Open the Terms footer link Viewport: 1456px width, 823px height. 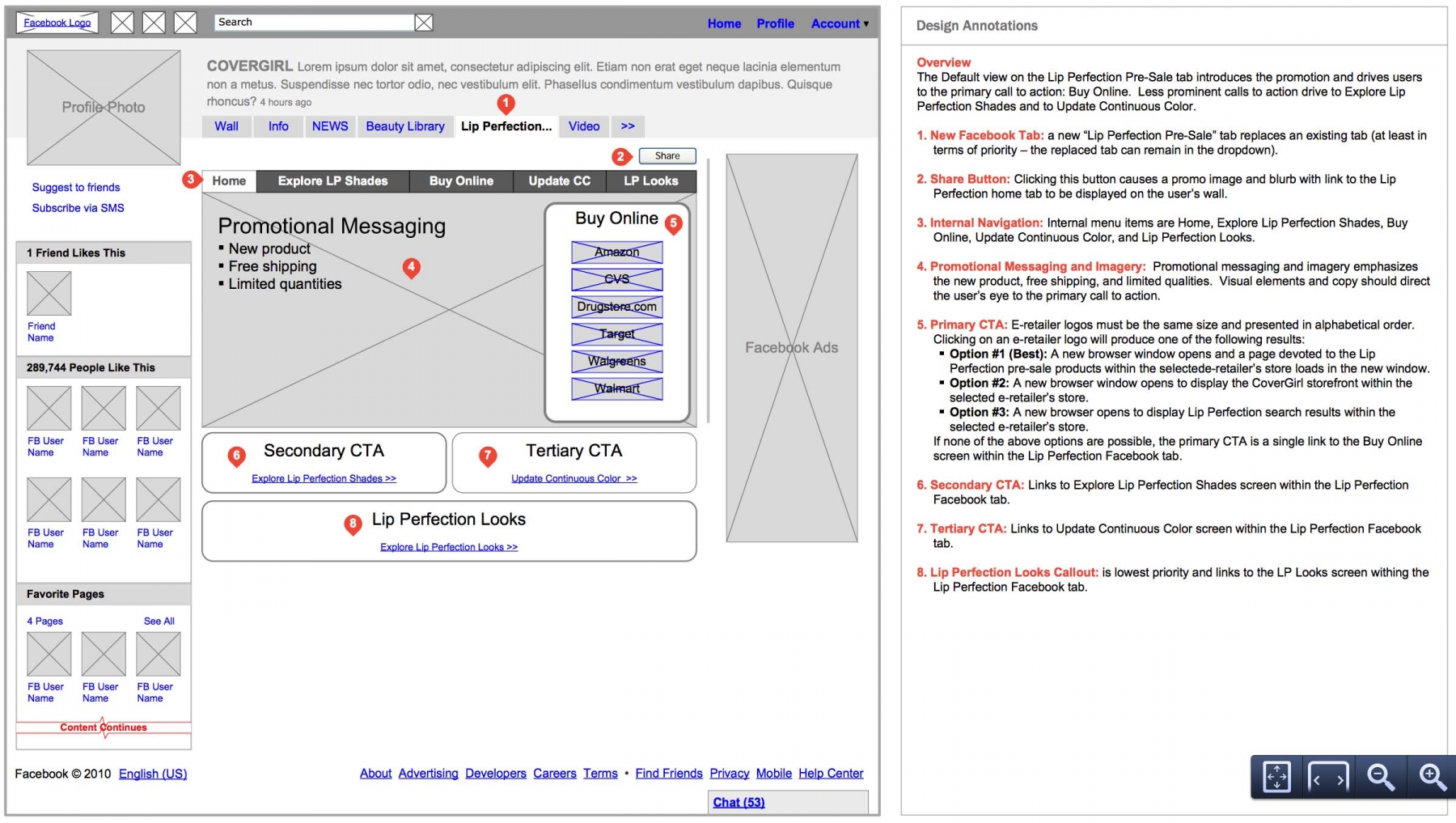(x=600, y=774)
